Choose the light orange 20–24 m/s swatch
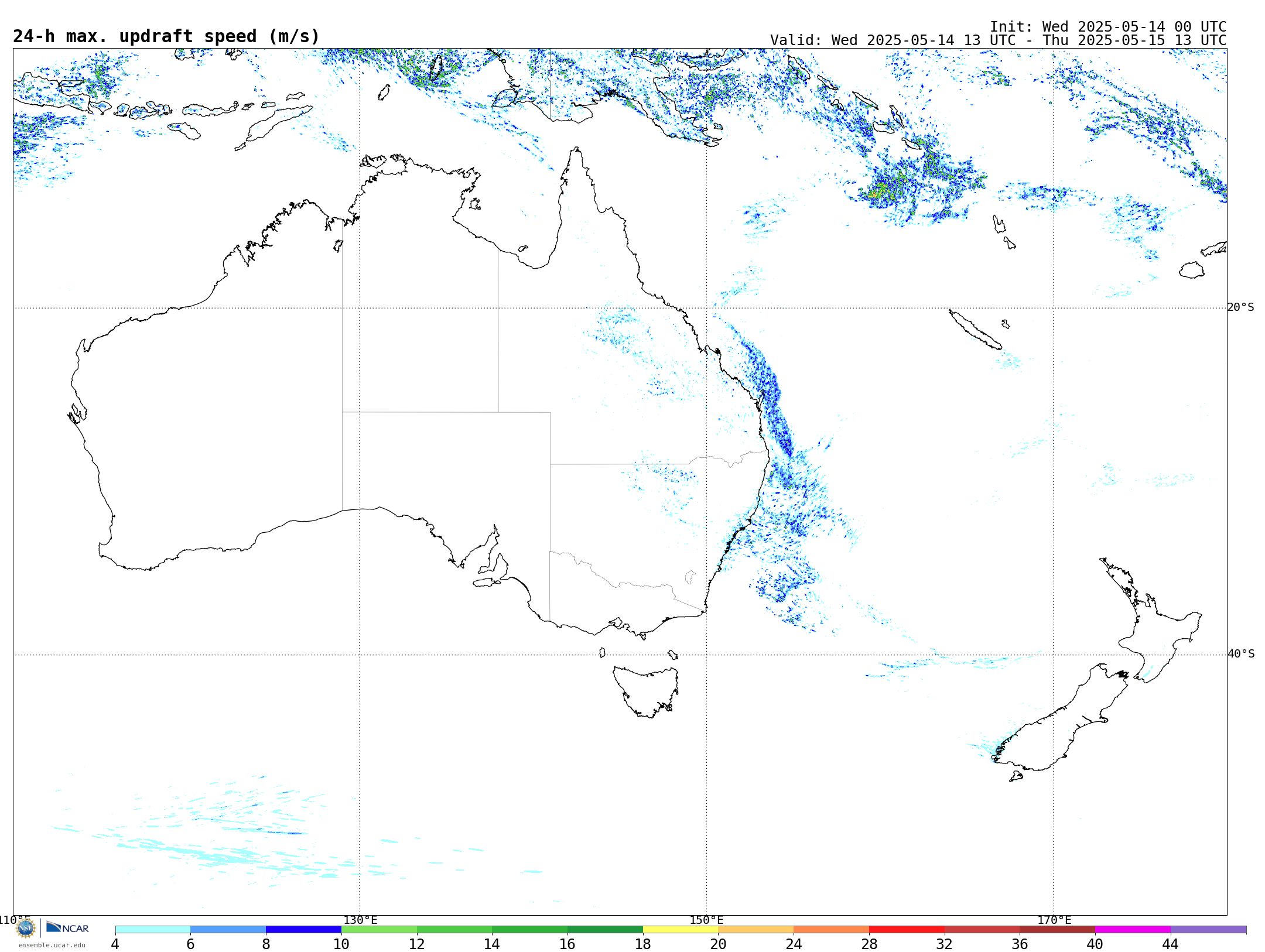 756,930
